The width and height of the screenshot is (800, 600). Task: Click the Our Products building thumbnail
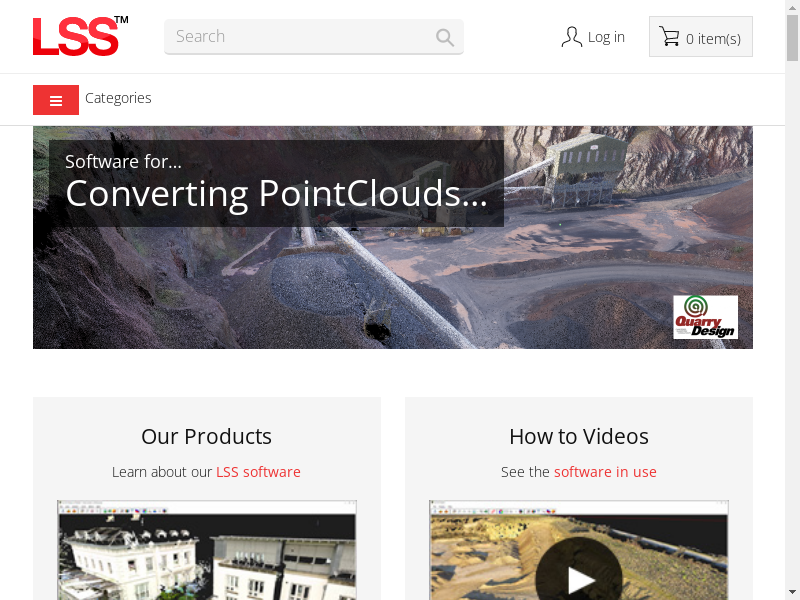pos(207,550)
